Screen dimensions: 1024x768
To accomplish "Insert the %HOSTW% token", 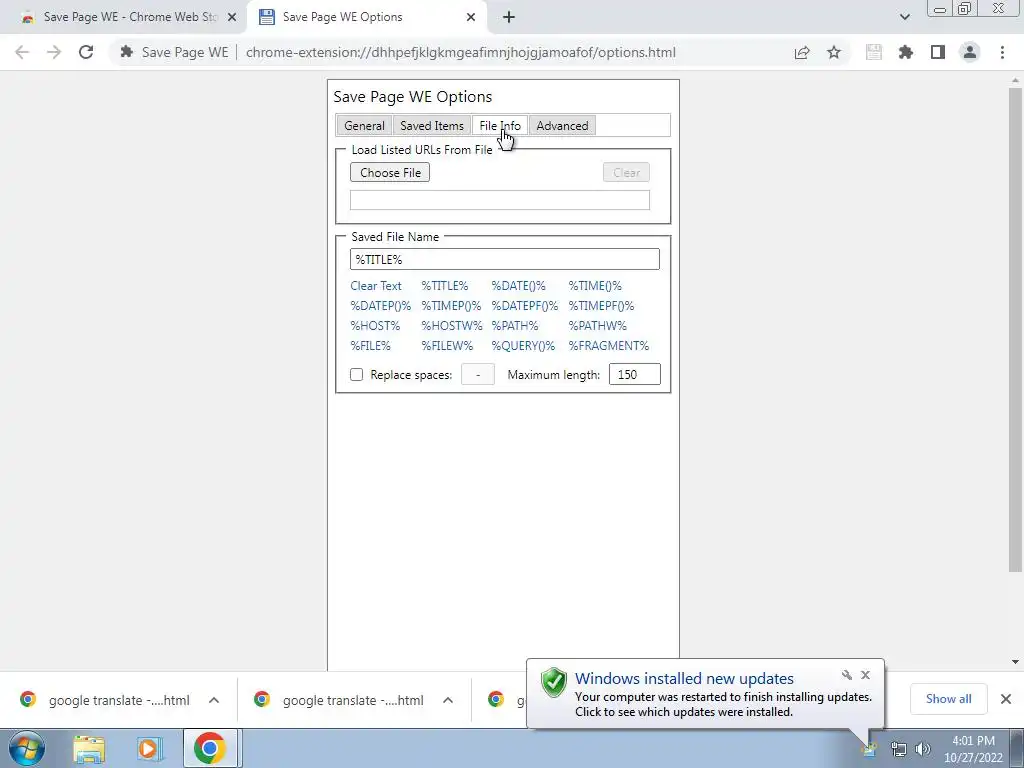I will (x=452, y=325).
